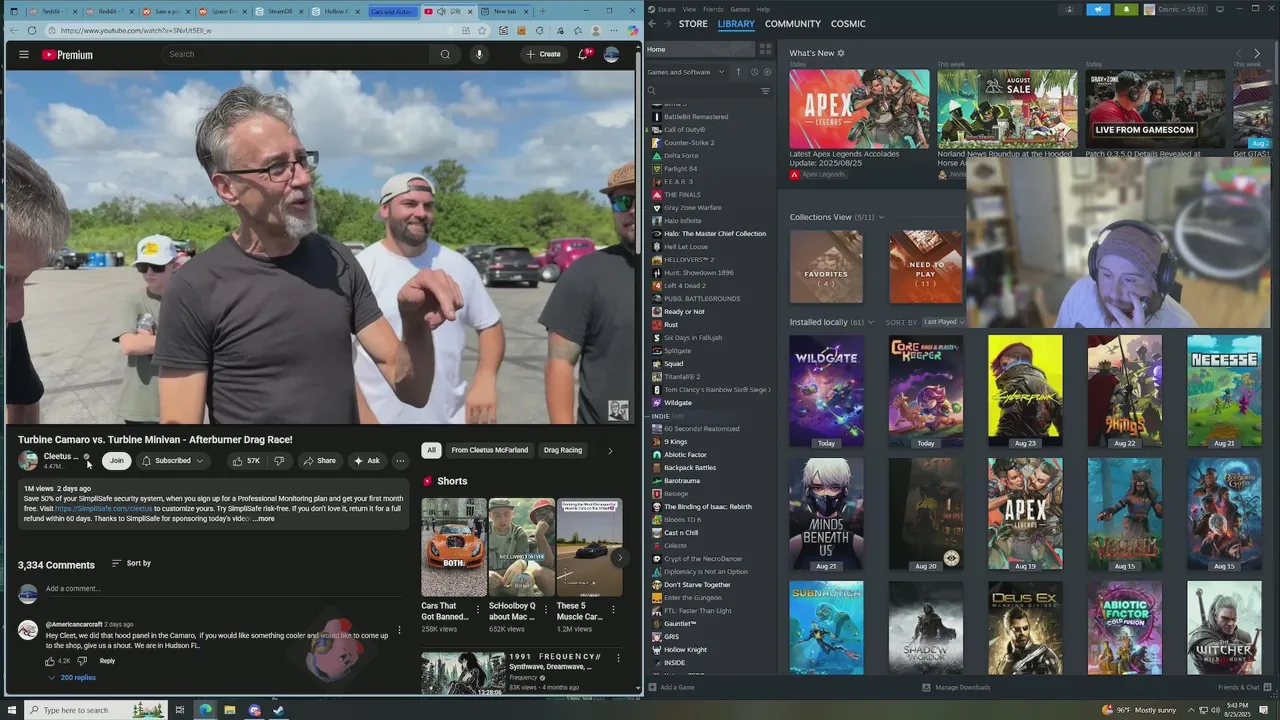The image size is (1280, 720).
Task: Open the SimpliSafe.com/cleetus link
Action: click(x=104, y=509)
